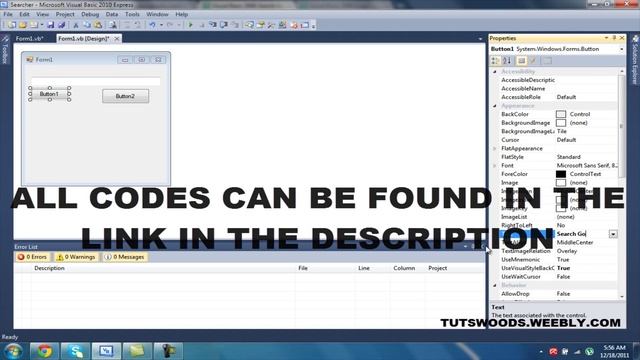This screenshot has width=640, height=360.
Task: Click the Paste toolbar icon
Action: pos(98,25)
